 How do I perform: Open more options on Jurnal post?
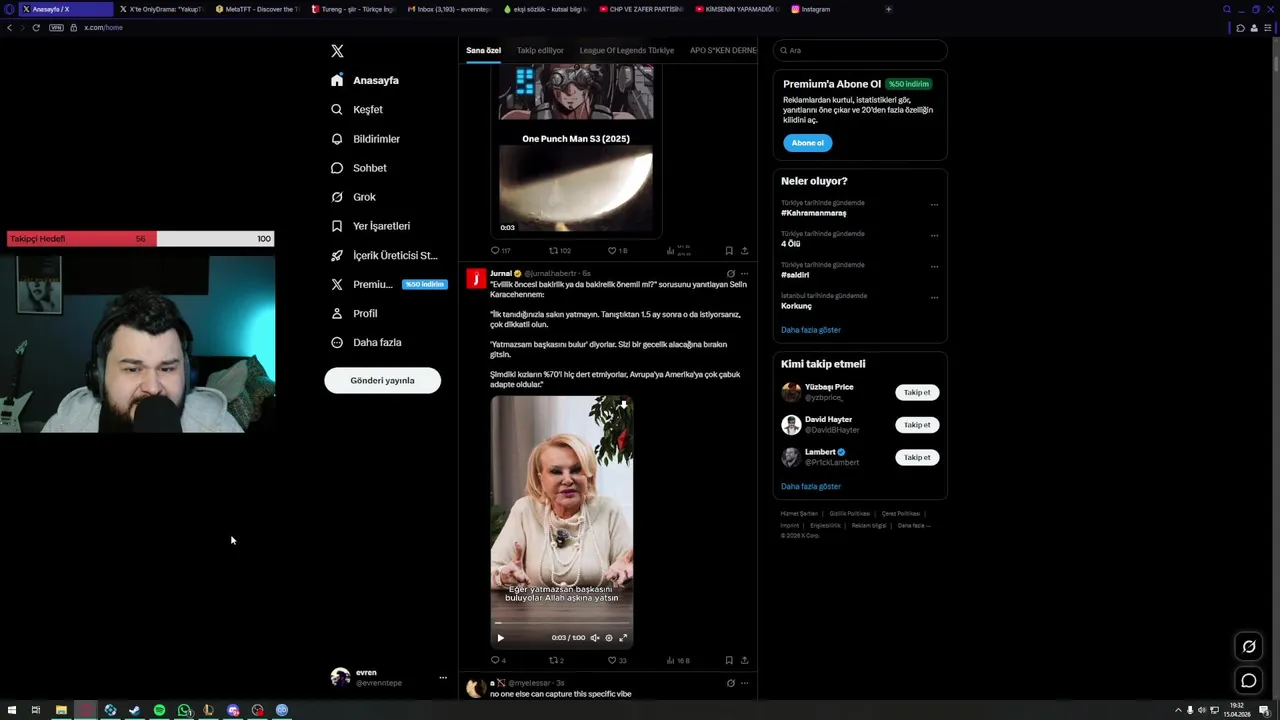click(x=744, y=274)
